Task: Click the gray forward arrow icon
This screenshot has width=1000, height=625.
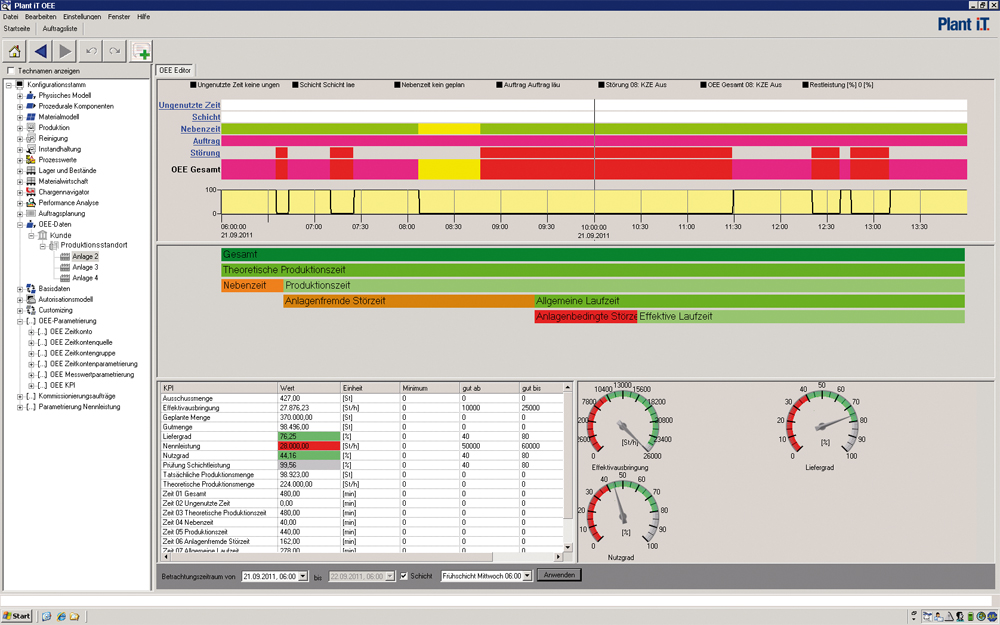Action: click(66, 51)
